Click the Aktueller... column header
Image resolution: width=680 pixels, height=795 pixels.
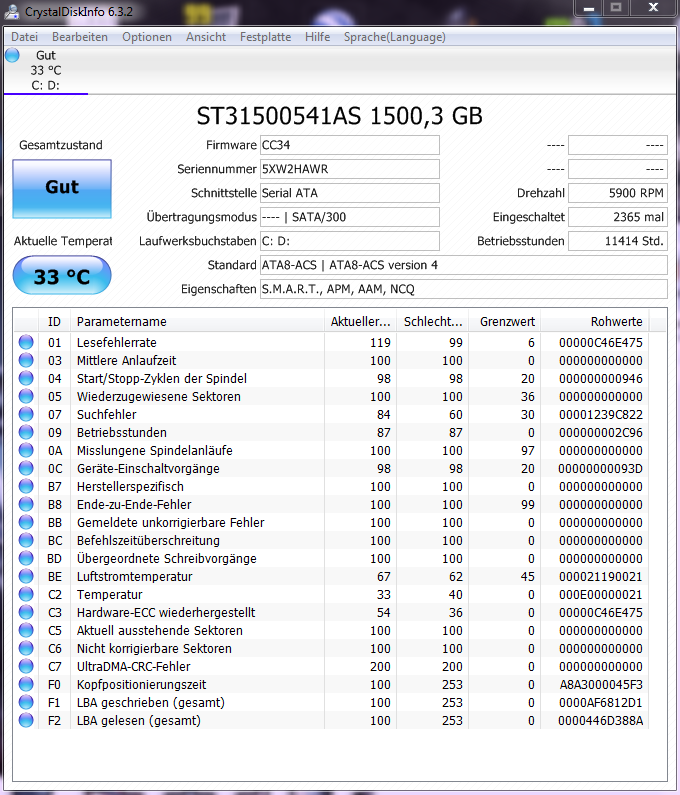click(x=361, y=321)
